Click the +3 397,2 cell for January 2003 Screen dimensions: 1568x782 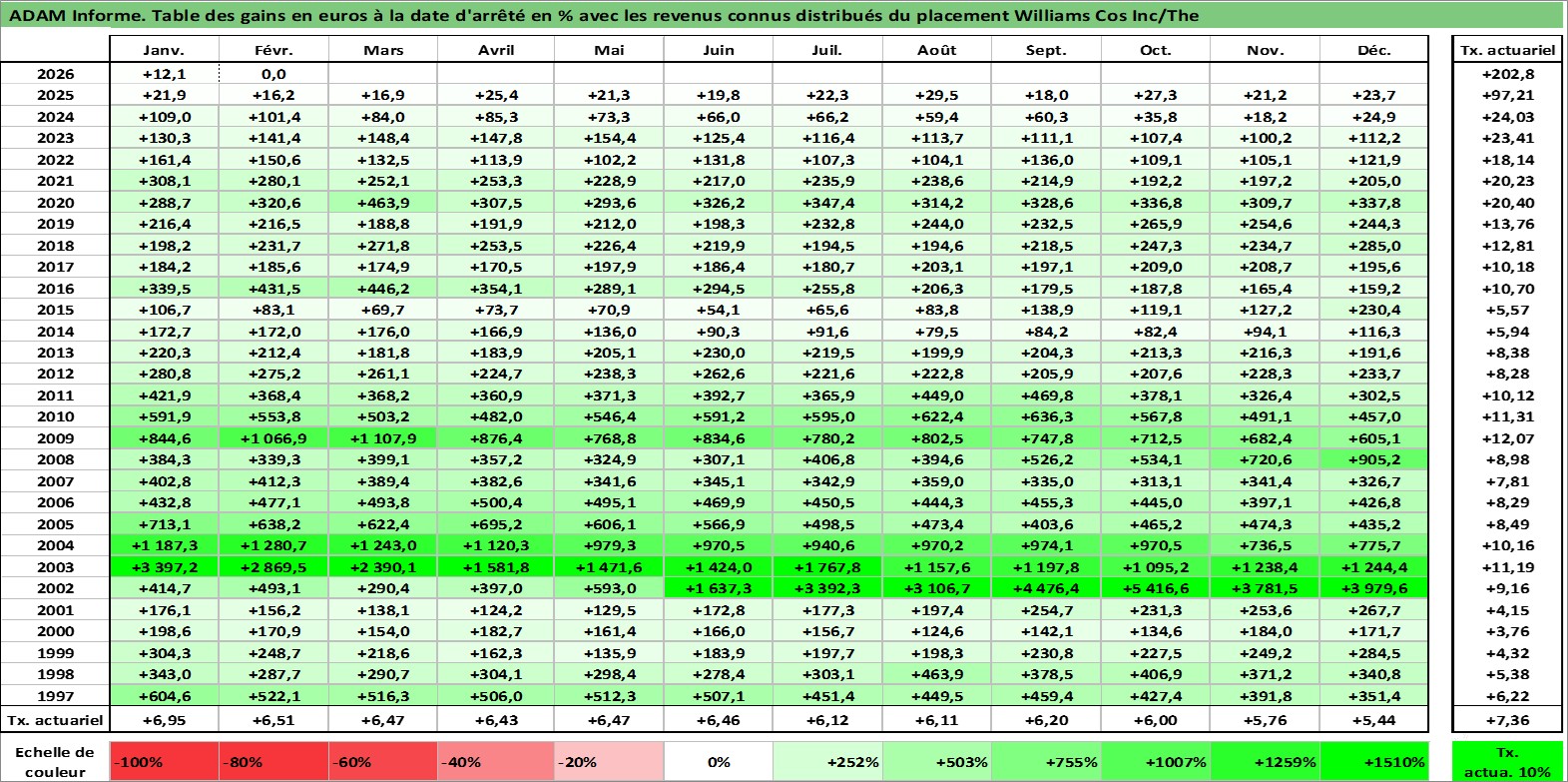coord(164,567)
